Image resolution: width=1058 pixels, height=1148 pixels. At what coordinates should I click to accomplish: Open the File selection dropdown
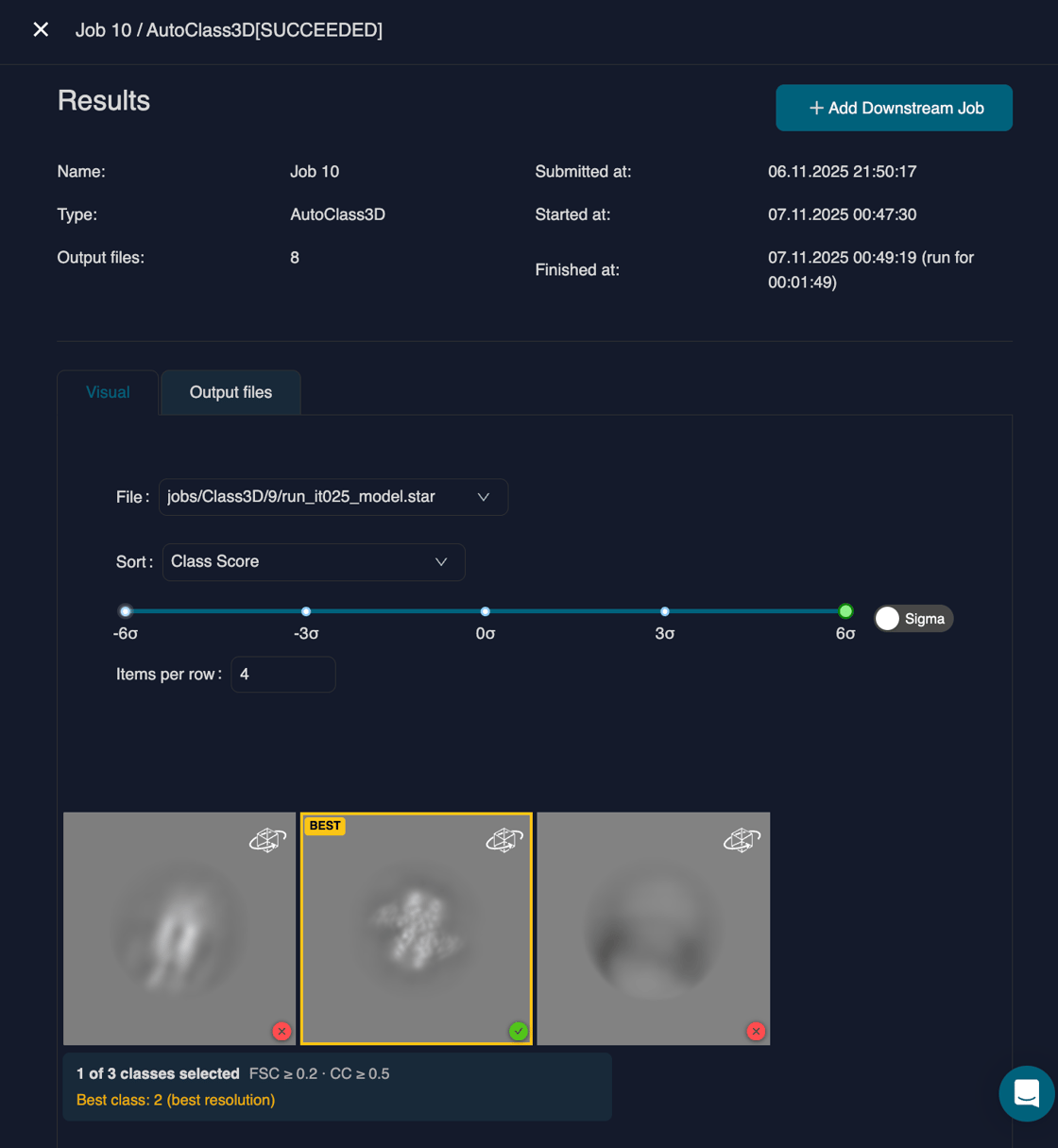(x=333, y=497)
